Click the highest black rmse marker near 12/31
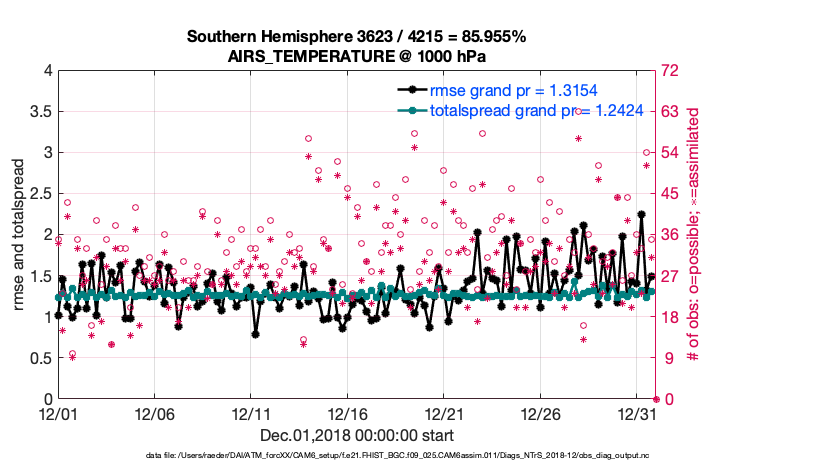The height and width of the screenshot is (470, 830). pos(641,214)
